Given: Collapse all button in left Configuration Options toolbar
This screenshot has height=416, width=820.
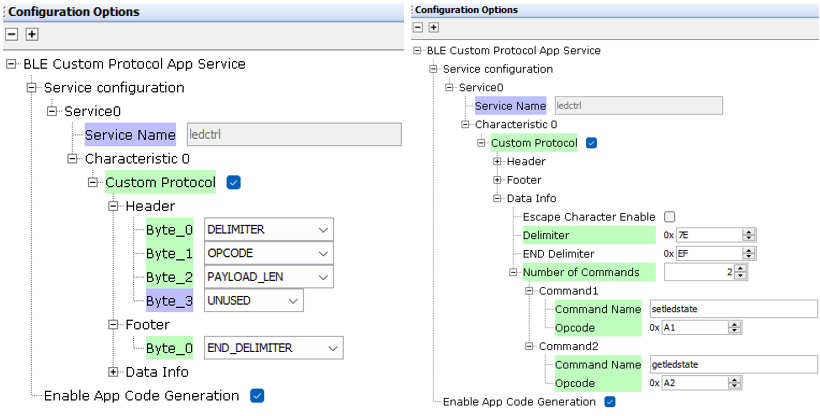Looking at the screenshot, I should (x=12, y=35).
